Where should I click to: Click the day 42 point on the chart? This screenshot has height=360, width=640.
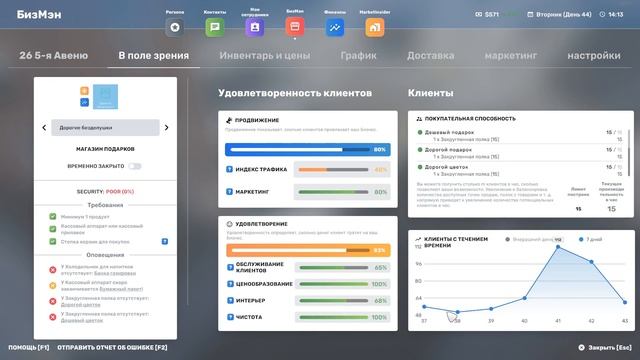tap(591, 262)
